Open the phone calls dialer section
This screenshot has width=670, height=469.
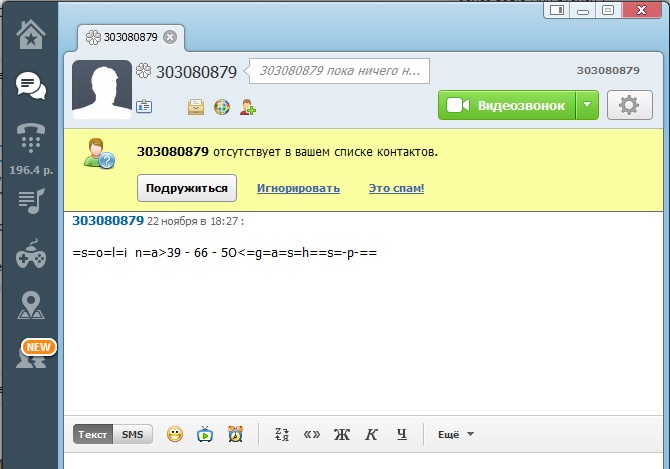30,138
